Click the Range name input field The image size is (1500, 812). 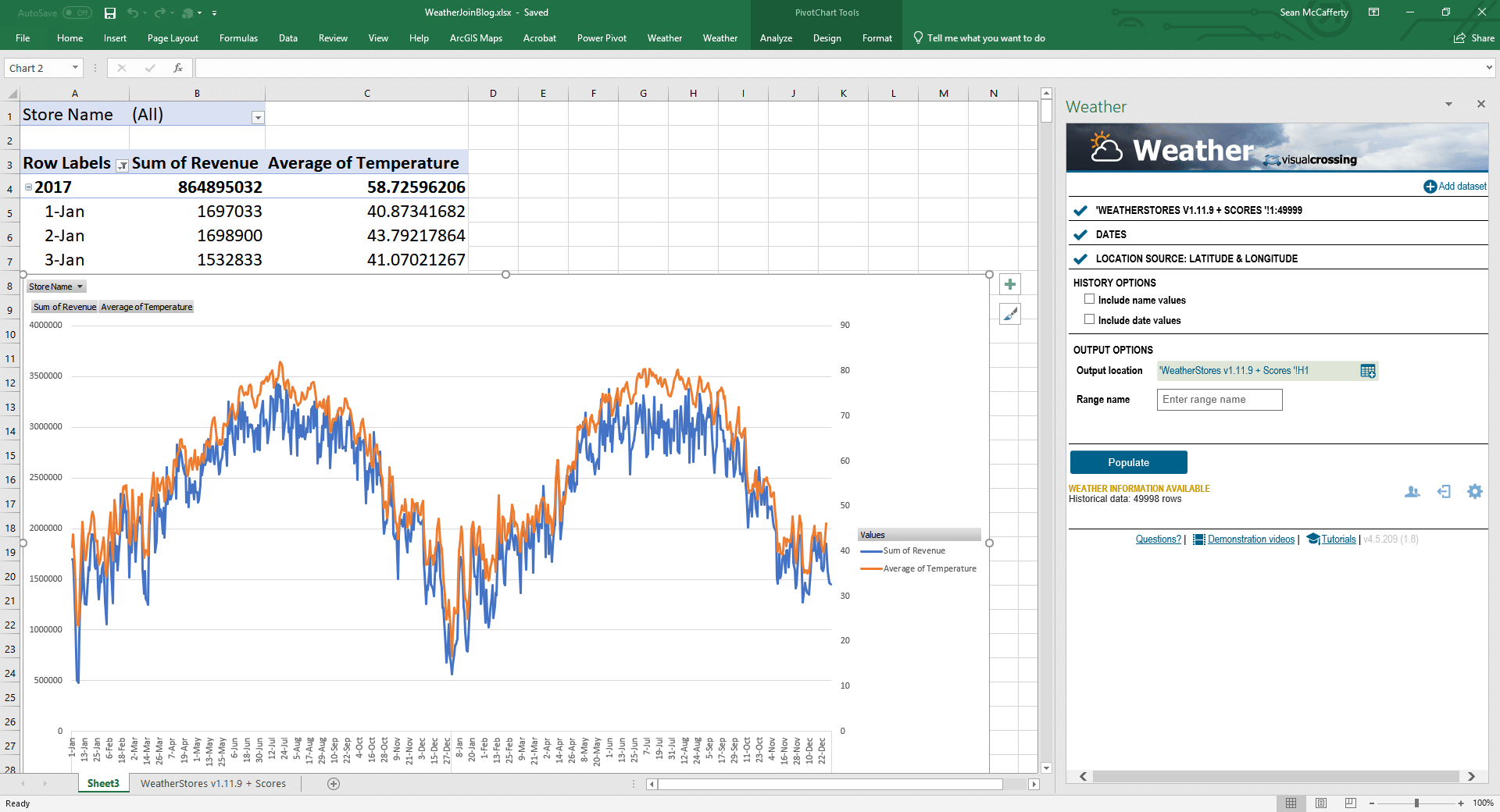pyautogui.click(x=1219, y=399)
